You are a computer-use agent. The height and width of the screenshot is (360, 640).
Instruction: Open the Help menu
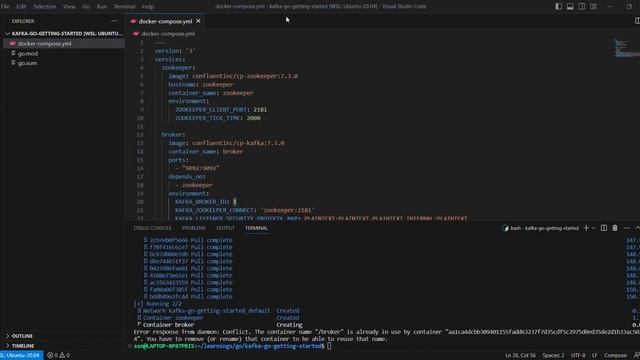coord(148,7)
